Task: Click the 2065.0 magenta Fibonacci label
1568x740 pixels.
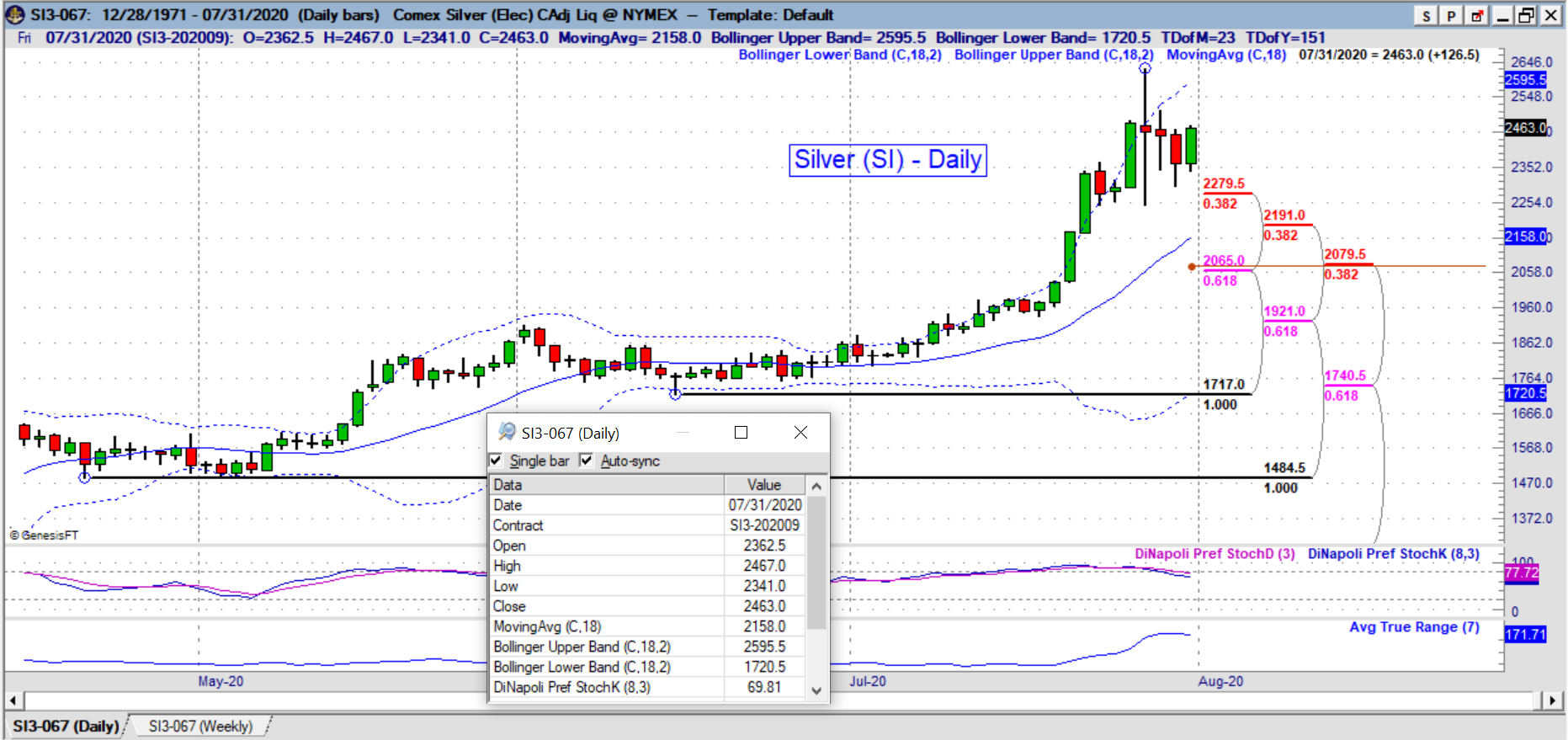Action: point(1223,260)
